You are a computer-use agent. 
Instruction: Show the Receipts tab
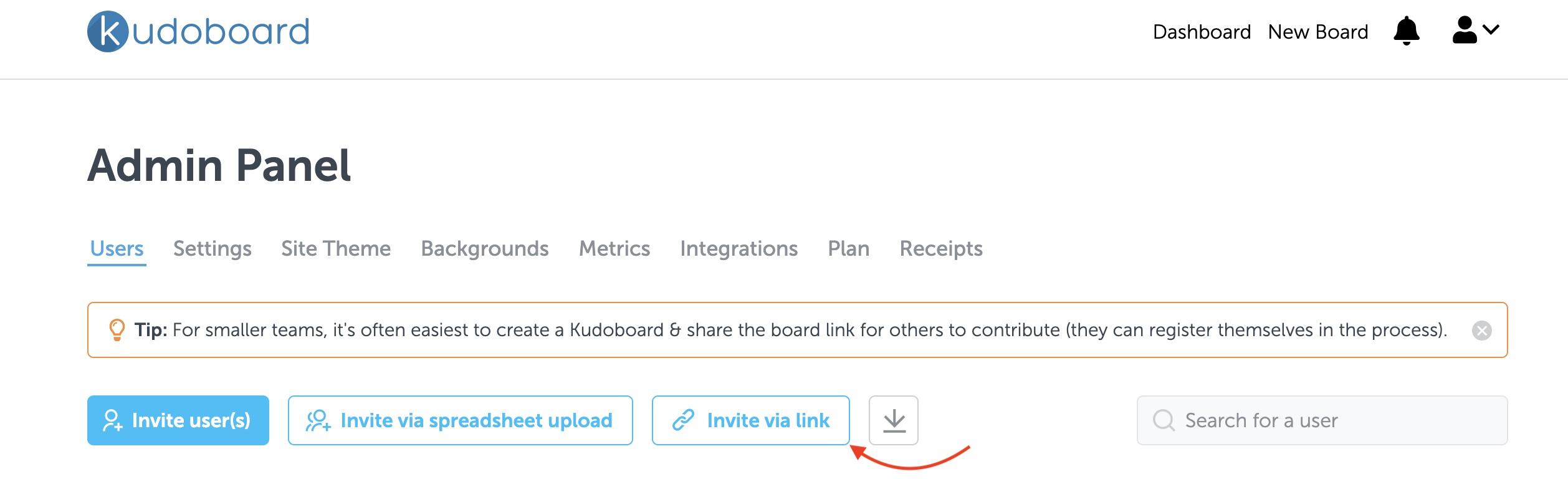click(x=941, y=249)
